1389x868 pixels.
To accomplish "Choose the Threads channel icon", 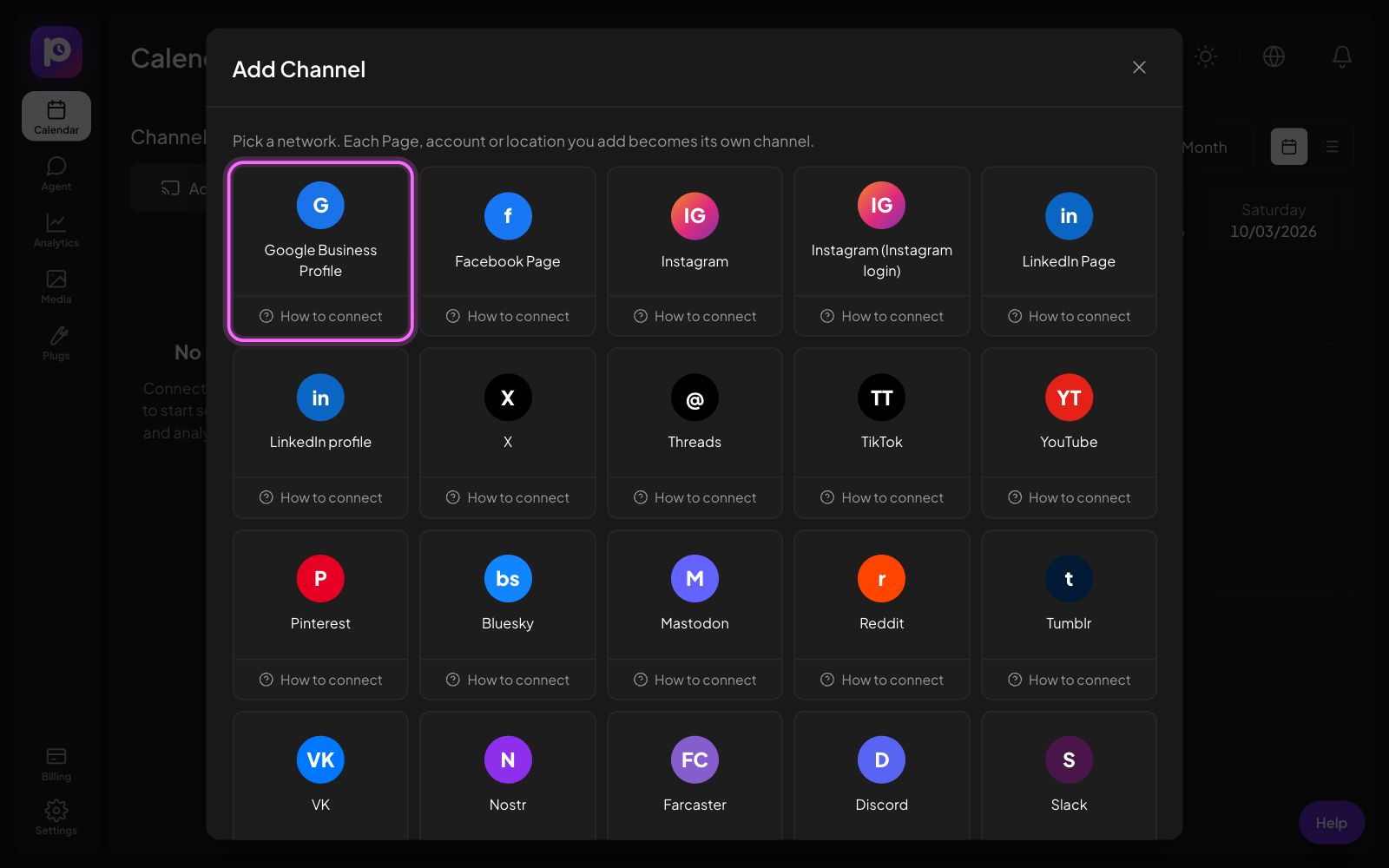I will tap(694, 398).
